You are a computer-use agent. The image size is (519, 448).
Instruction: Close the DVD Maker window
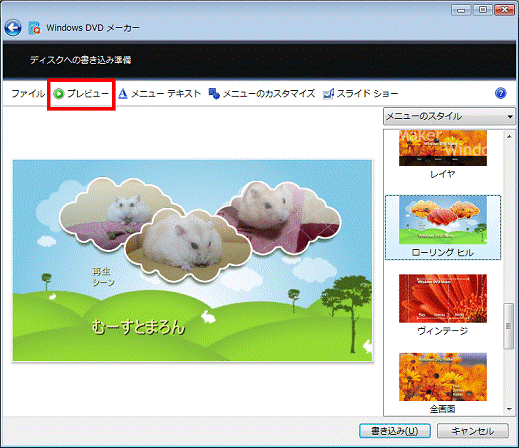point(504,10)
